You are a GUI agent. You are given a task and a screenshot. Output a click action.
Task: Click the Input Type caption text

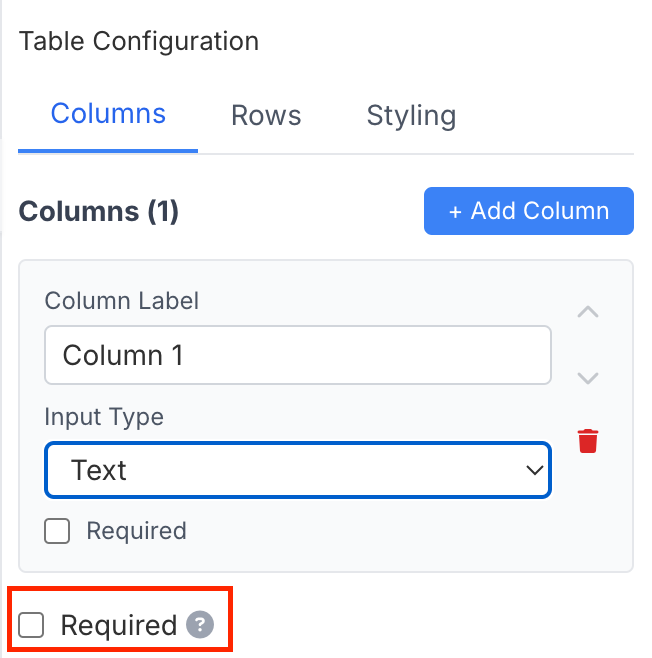point(104,417)
